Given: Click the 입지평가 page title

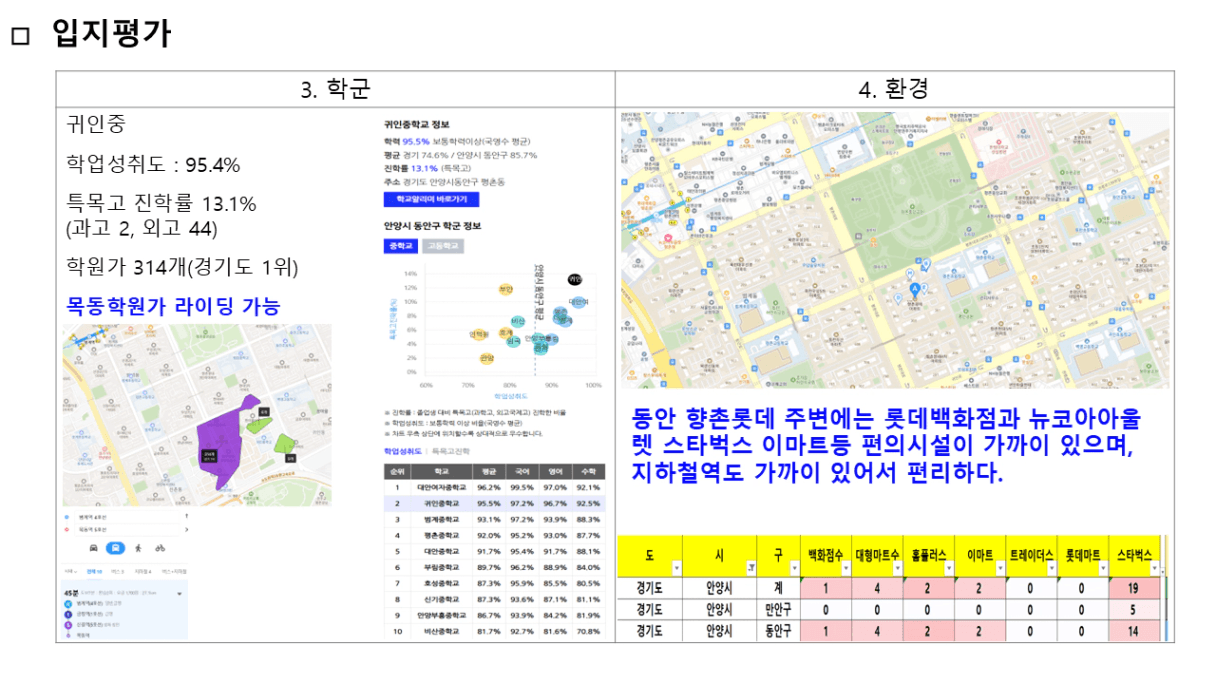Looking at the screenshot, I should [x=111, y=34].
